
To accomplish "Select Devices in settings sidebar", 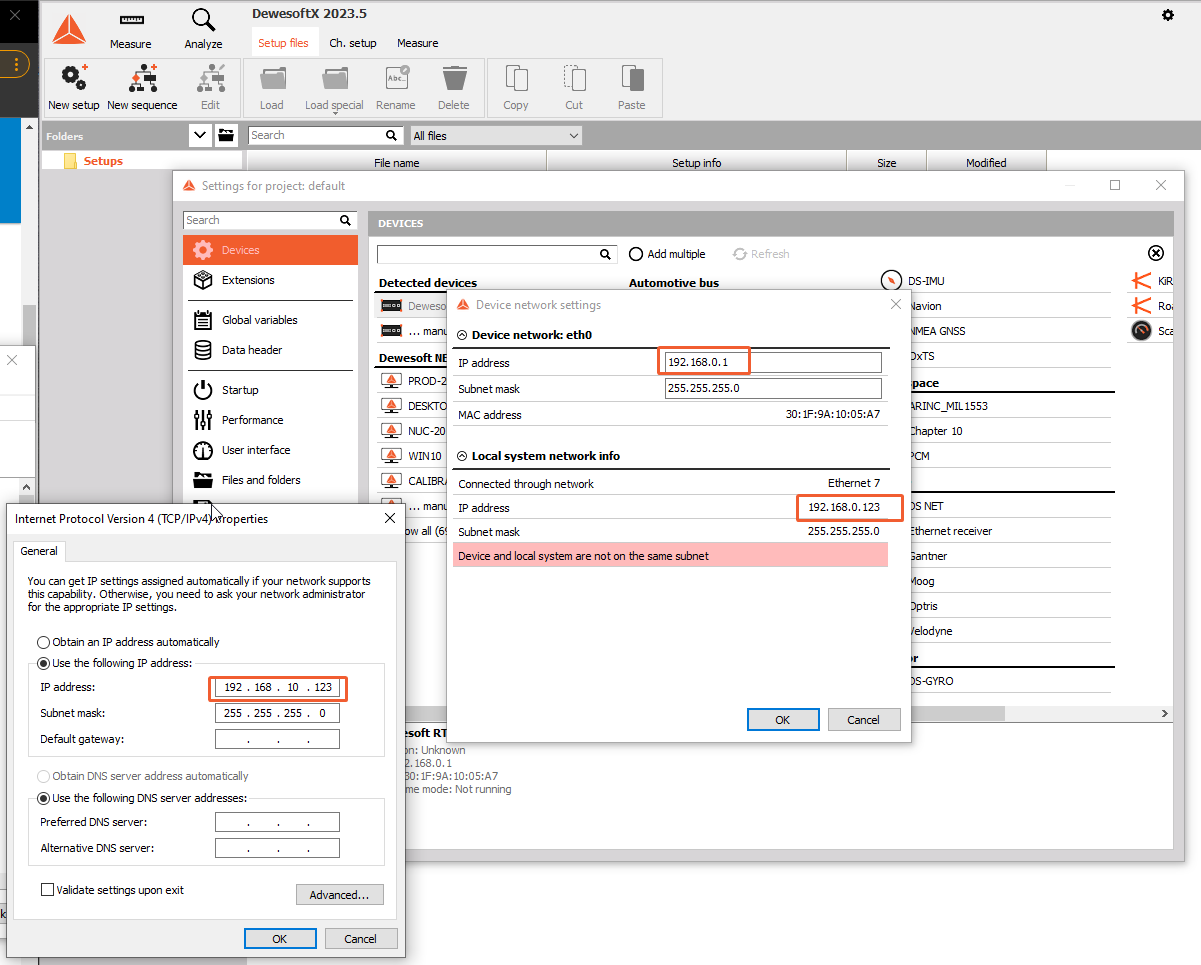I will [270, 250].
